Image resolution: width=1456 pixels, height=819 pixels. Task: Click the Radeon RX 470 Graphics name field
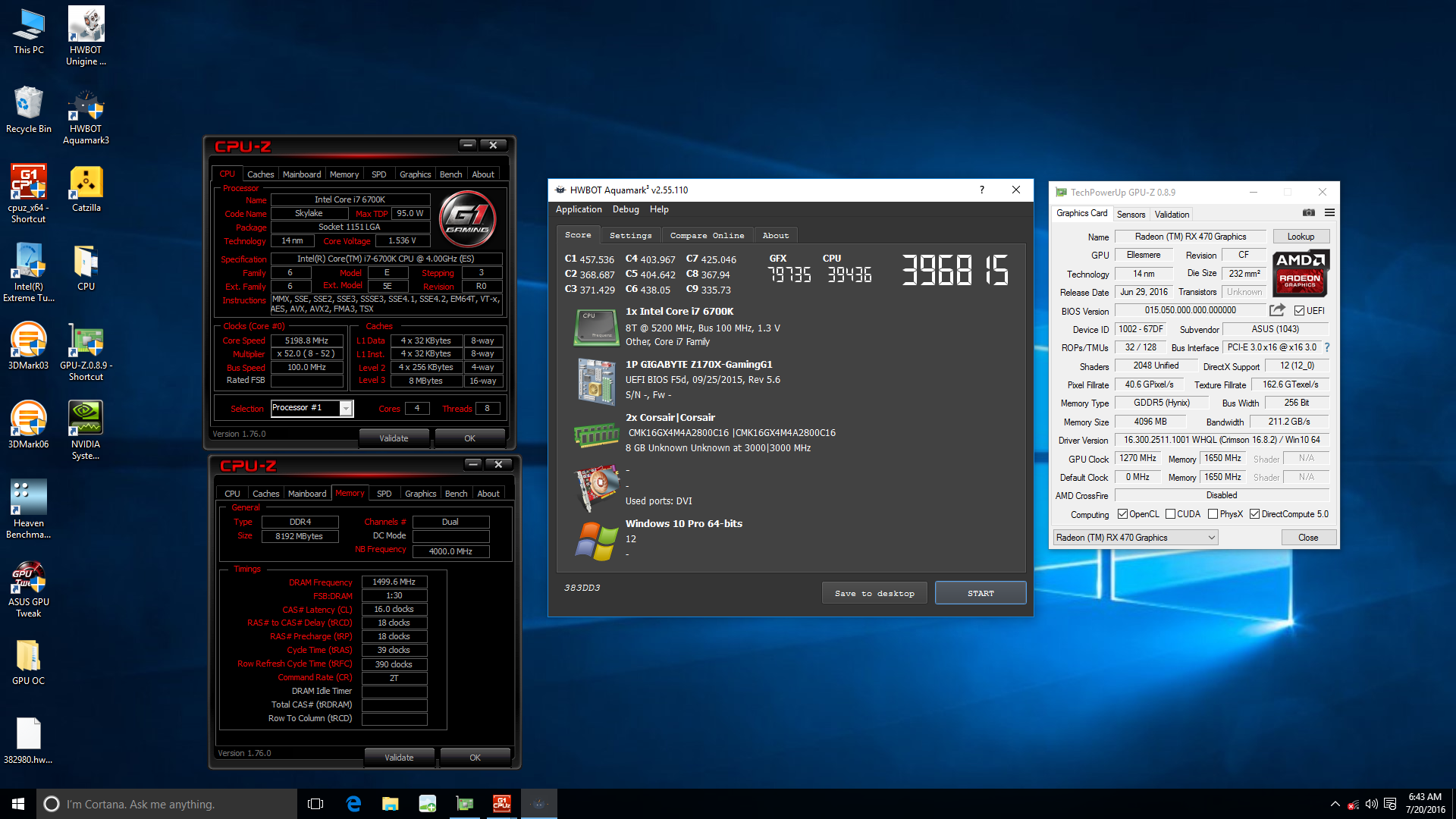click(1190, 237)
